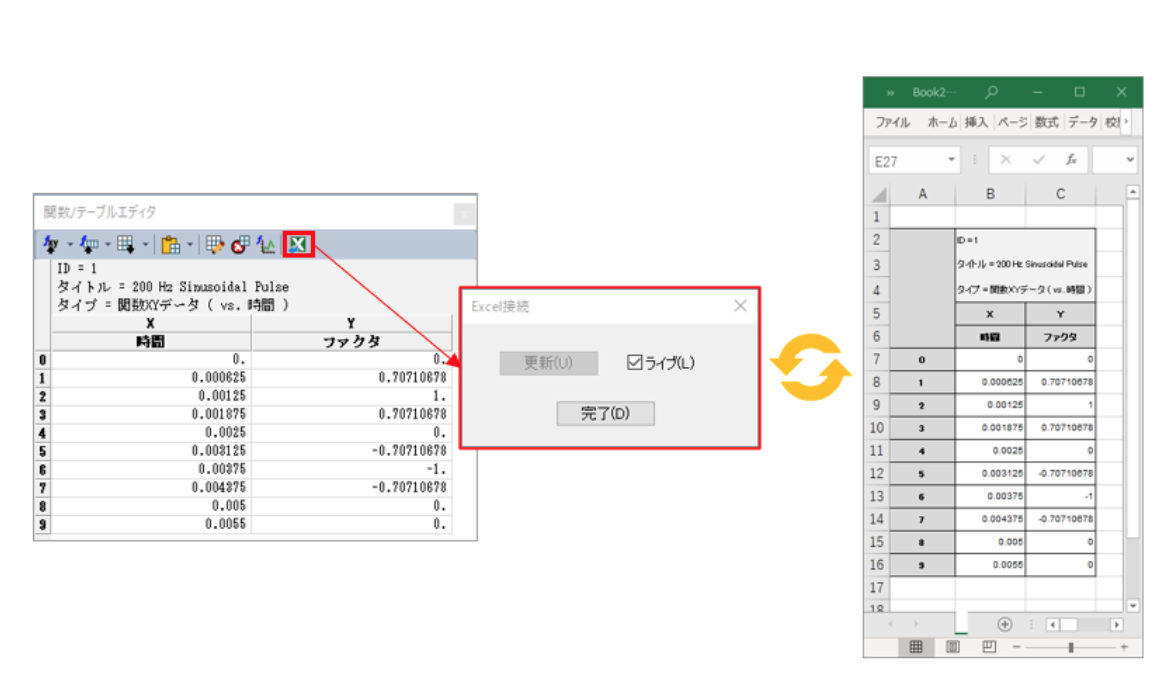The width and height of the screenshot is (1172, 674).
Task: Click the clipboard paste icon in editor toolbar
Action: (x=170, y=244)
